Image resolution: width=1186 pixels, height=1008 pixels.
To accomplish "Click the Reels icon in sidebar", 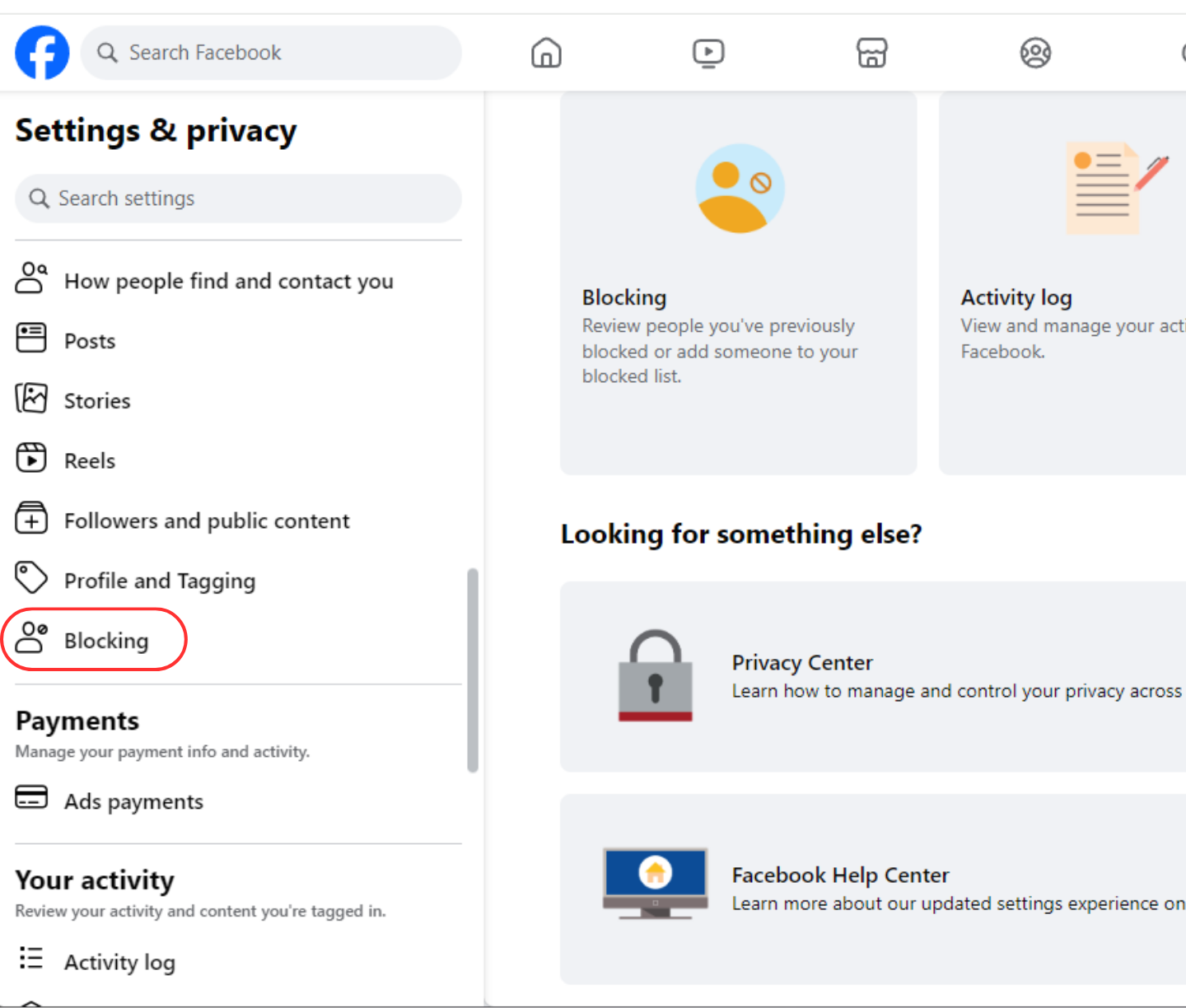I will 31,458.
